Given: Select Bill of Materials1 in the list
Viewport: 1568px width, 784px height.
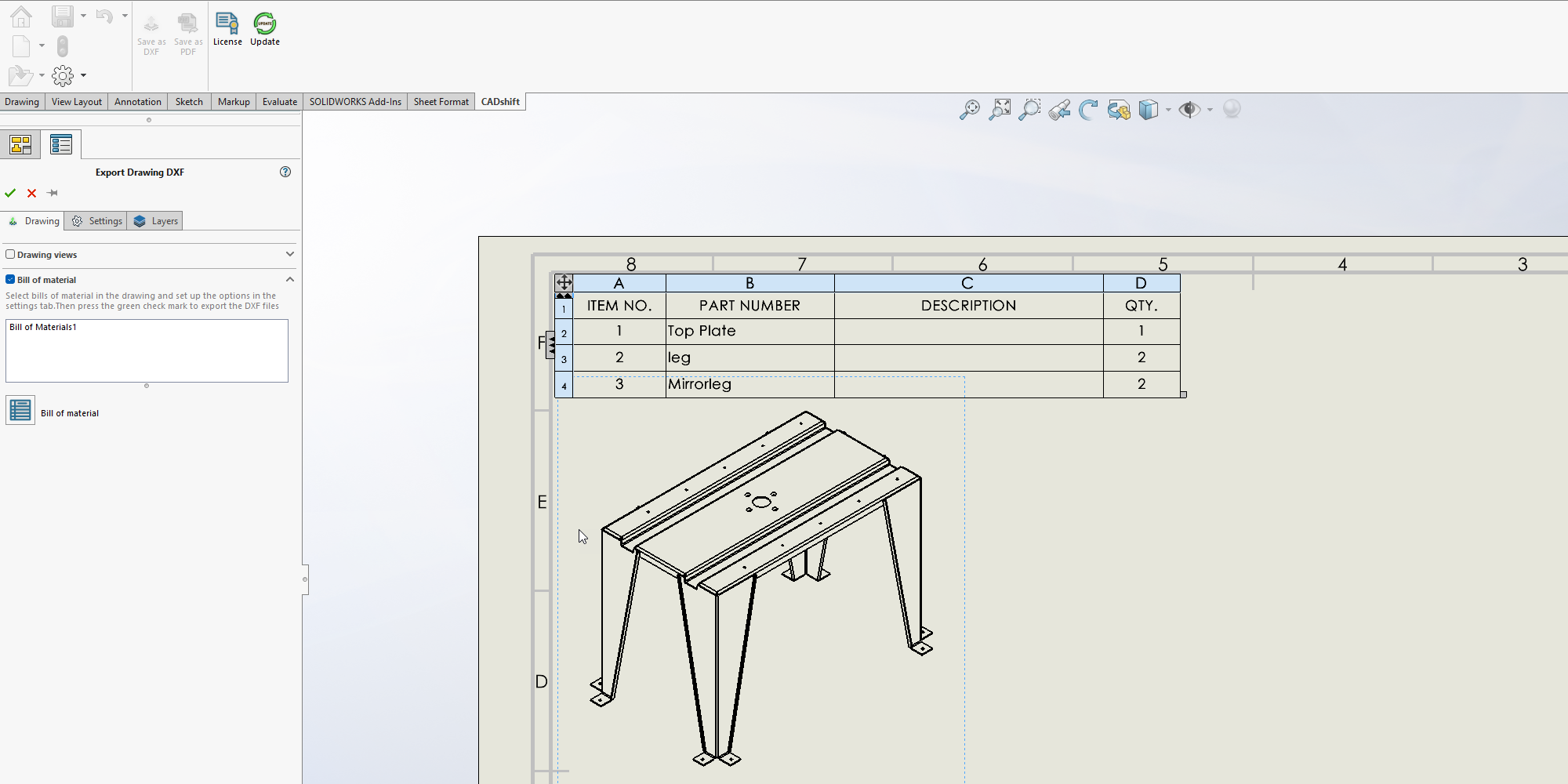Looking at the screenshot, I should pos(43,327).
